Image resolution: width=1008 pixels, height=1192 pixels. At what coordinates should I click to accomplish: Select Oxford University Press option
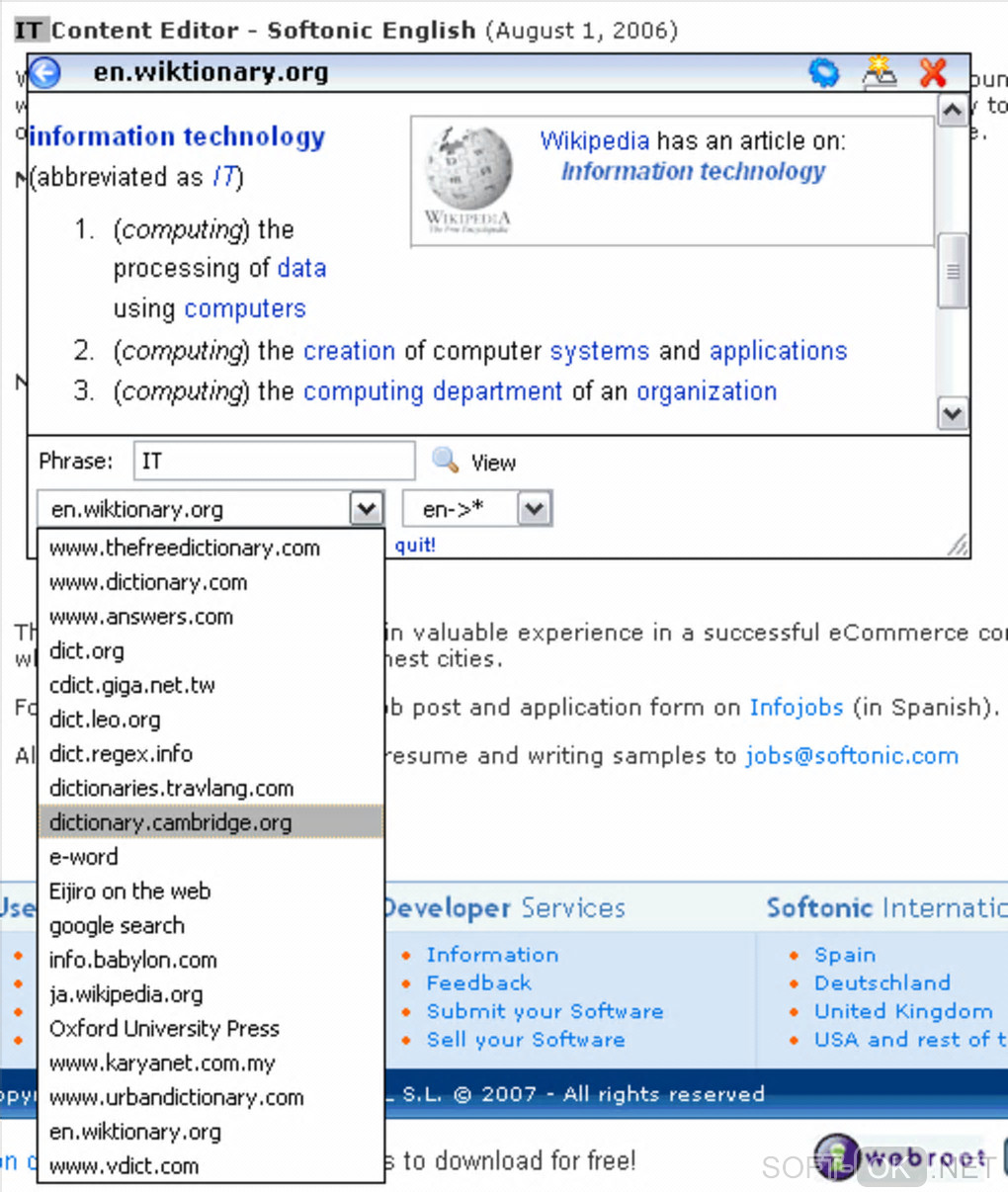[x=210, y=1028]
